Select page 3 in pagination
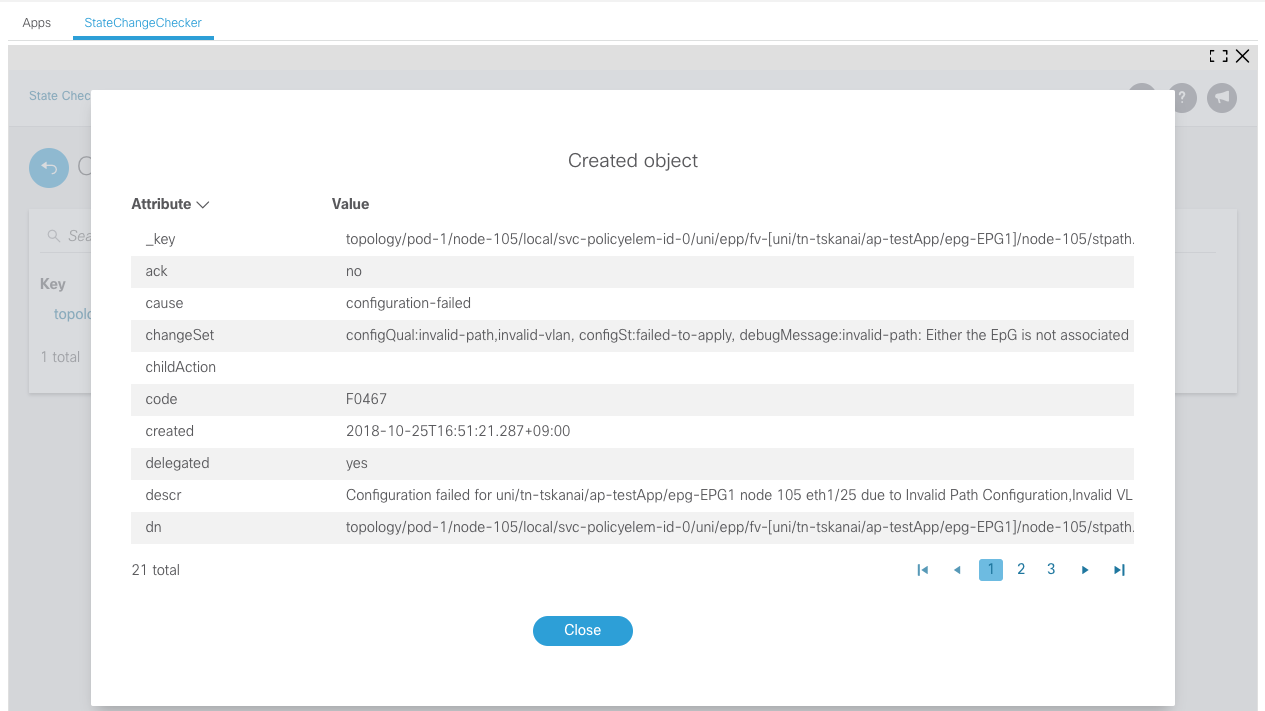 click(x=1050, y=569)
